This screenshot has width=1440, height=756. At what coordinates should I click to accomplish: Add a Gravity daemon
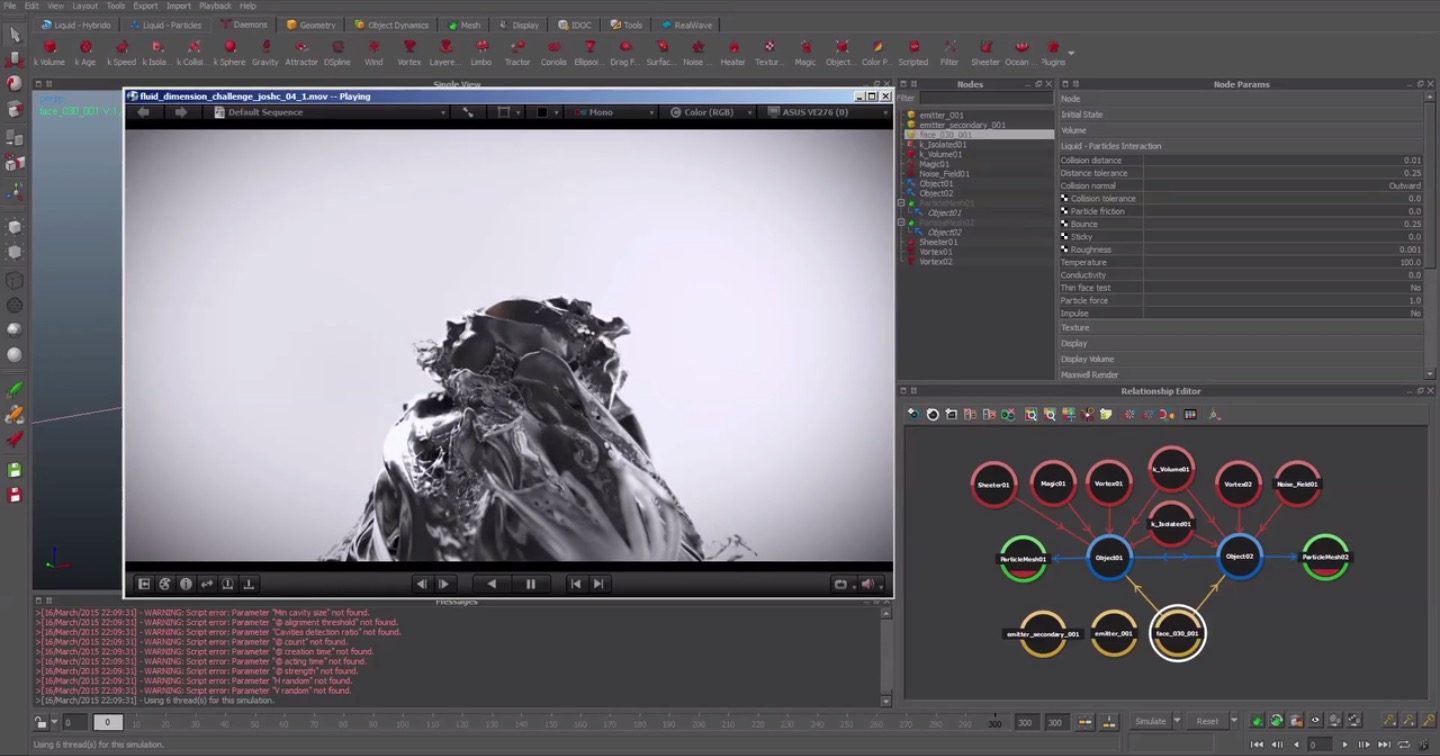coord(265,53)
